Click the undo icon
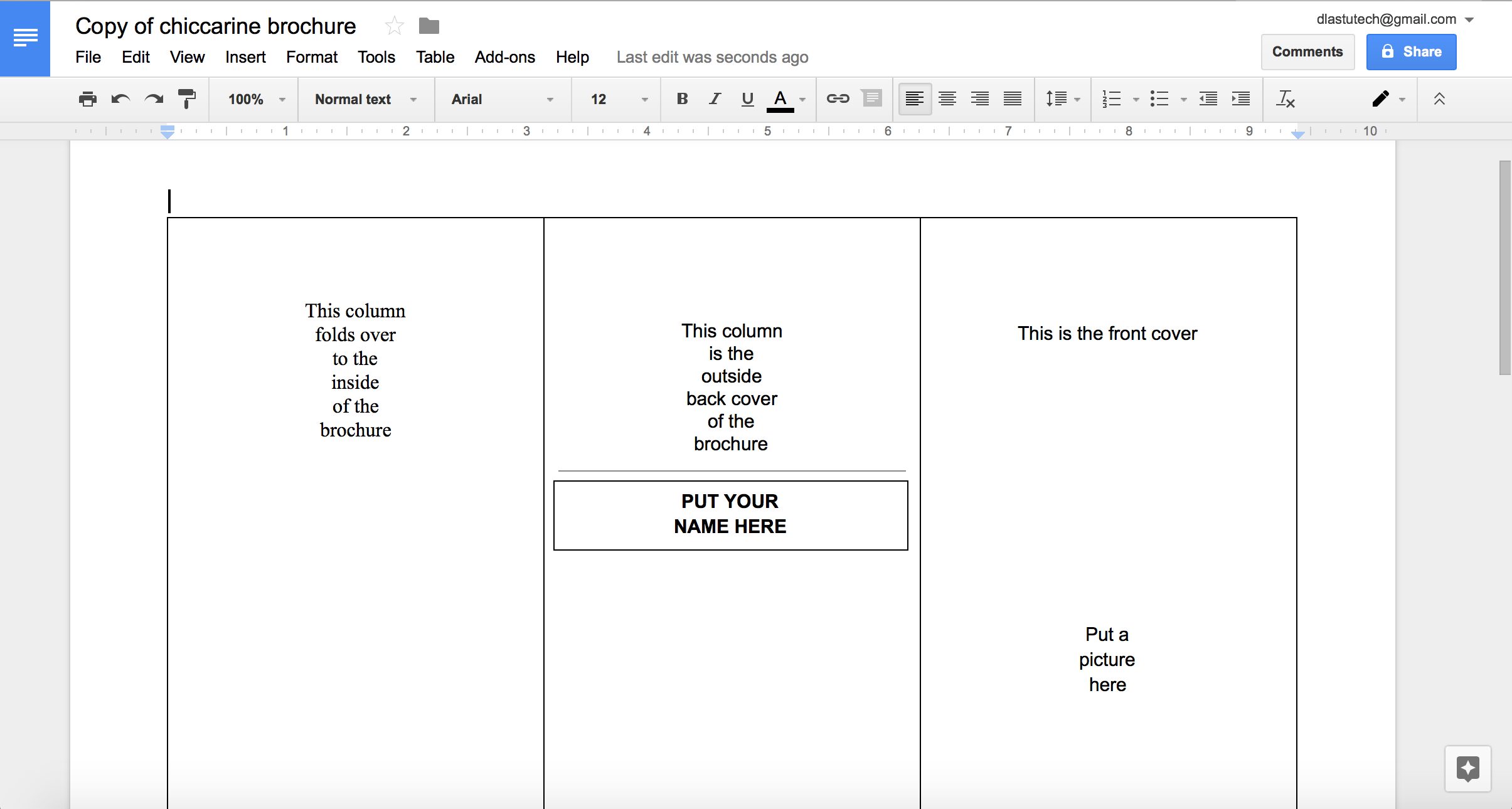 (x=119, y=99)
